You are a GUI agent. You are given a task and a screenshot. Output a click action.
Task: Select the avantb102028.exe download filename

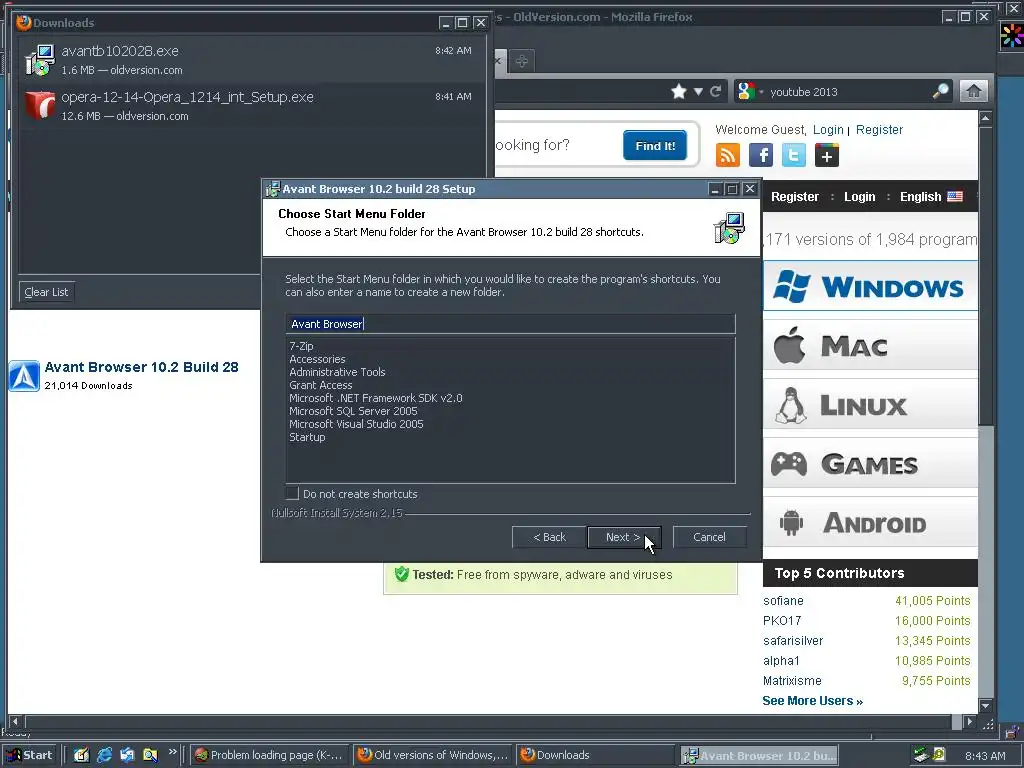(120, 51)
